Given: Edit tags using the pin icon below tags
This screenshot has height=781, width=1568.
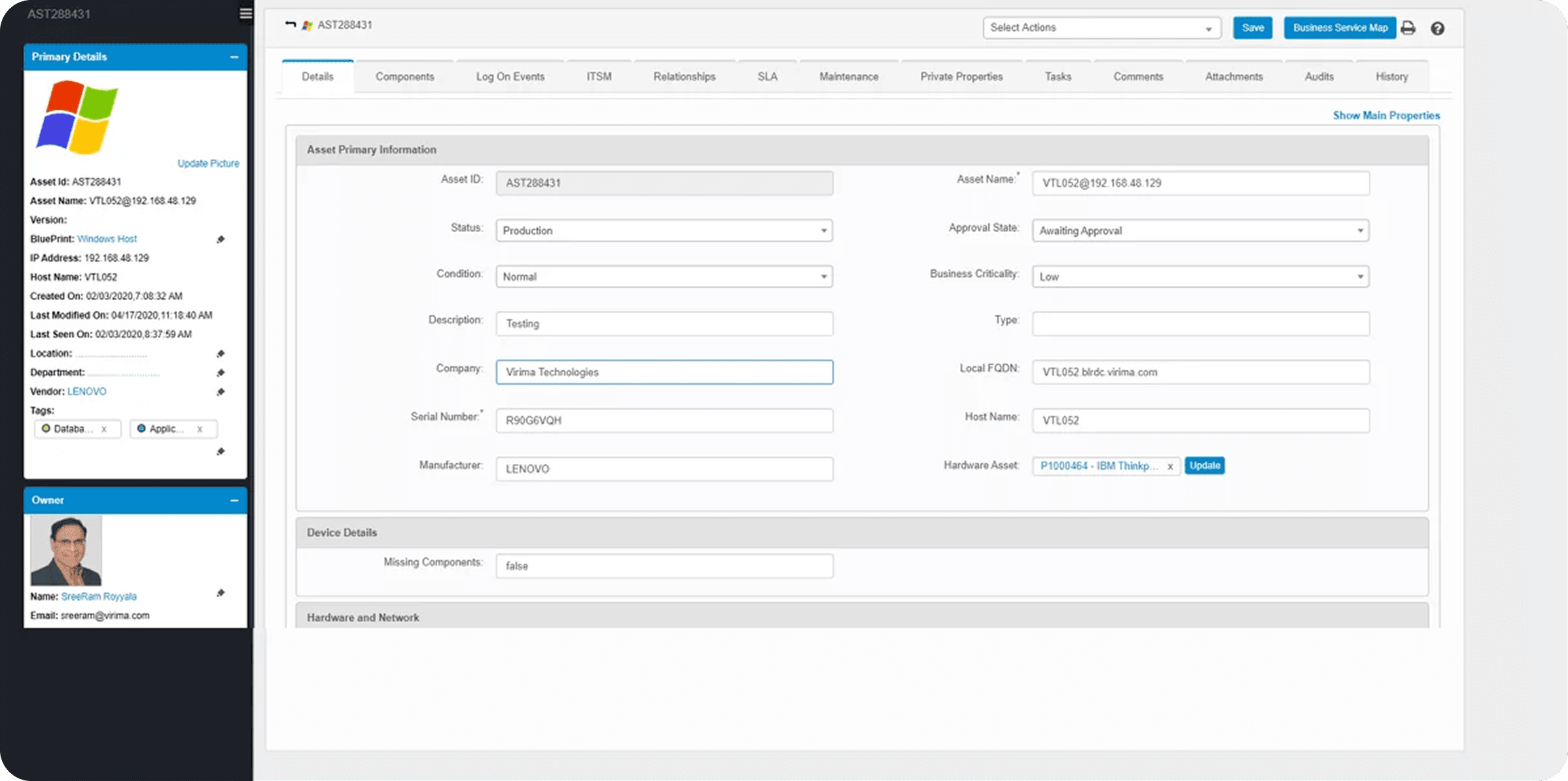Looking at the screenshot, I should tap(221, 451).
